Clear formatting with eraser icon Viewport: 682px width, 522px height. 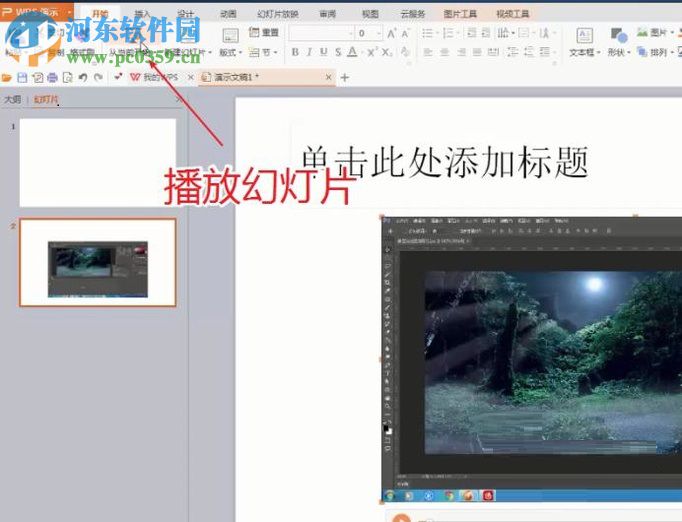tap(405, 52)
